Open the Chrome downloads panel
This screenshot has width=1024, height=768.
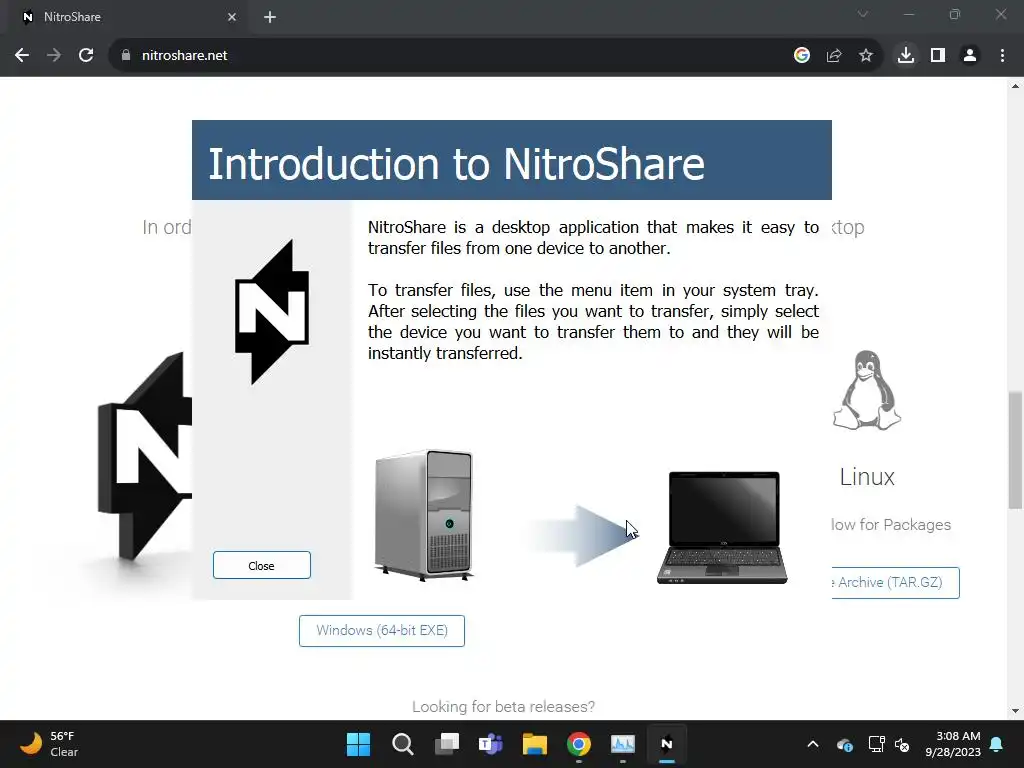coord(906,56)
